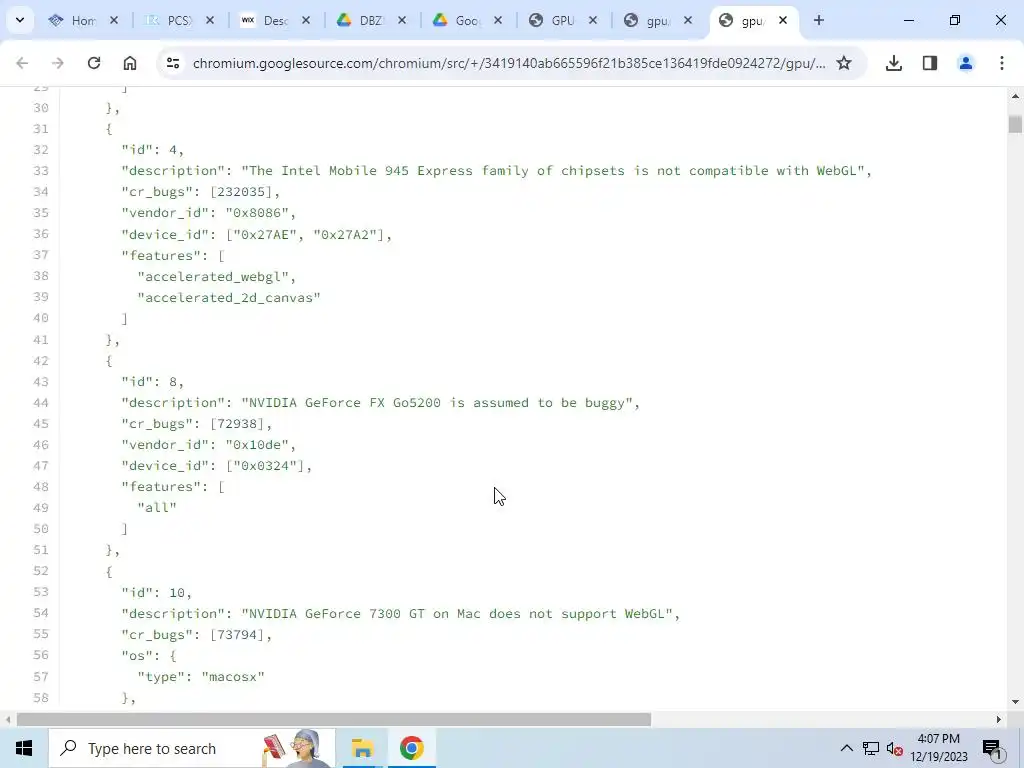Click line number 32 in the gutter

coord(41,150)
